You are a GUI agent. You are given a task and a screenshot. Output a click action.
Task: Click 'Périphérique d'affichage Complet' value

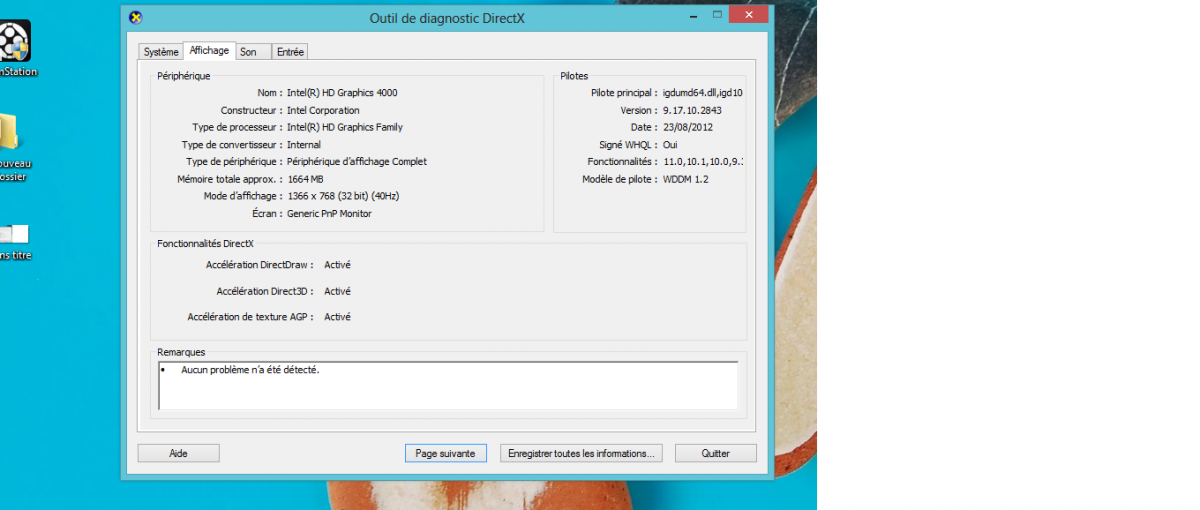[357, 162]
